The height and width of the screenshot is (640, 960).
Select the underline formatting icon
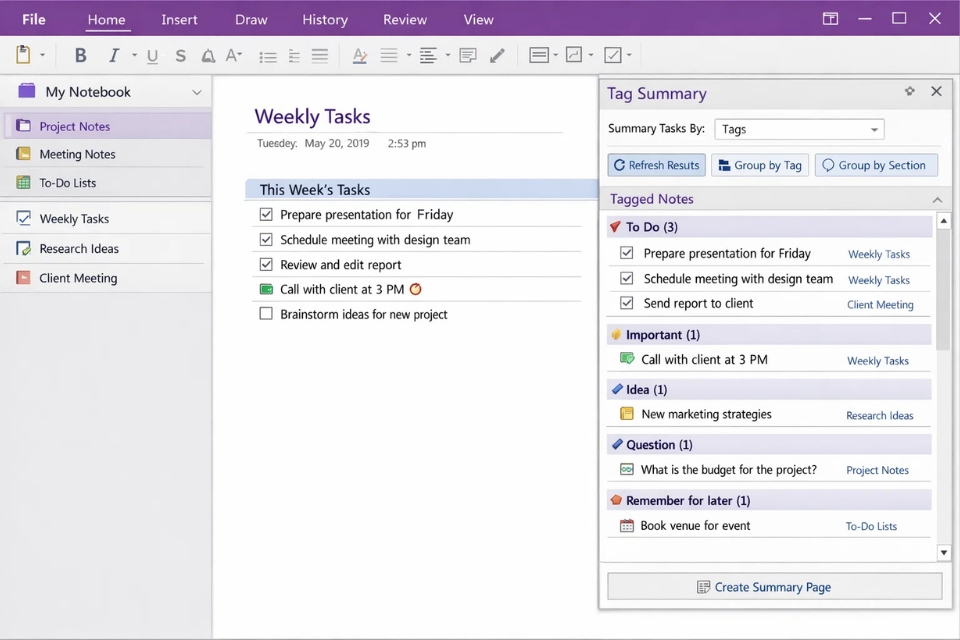coord(152,55)
